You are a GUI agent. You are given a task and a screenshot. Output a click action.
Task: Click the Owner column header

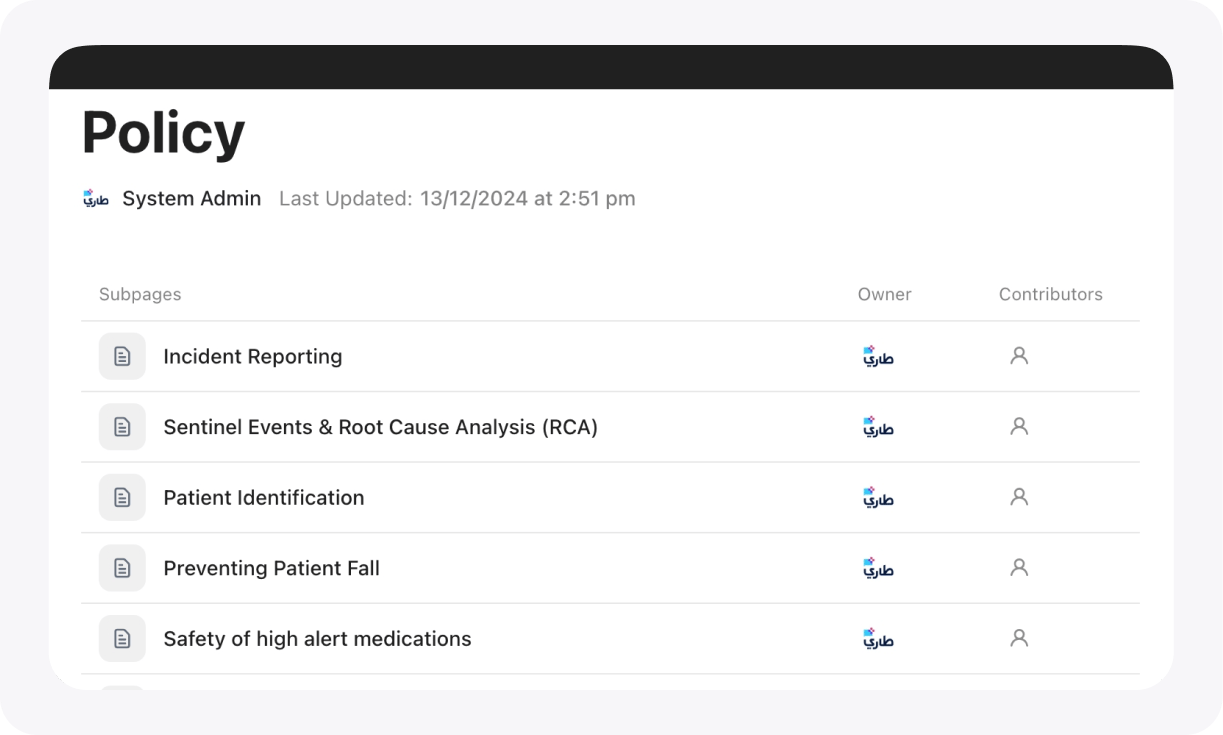tap(885, 294)
